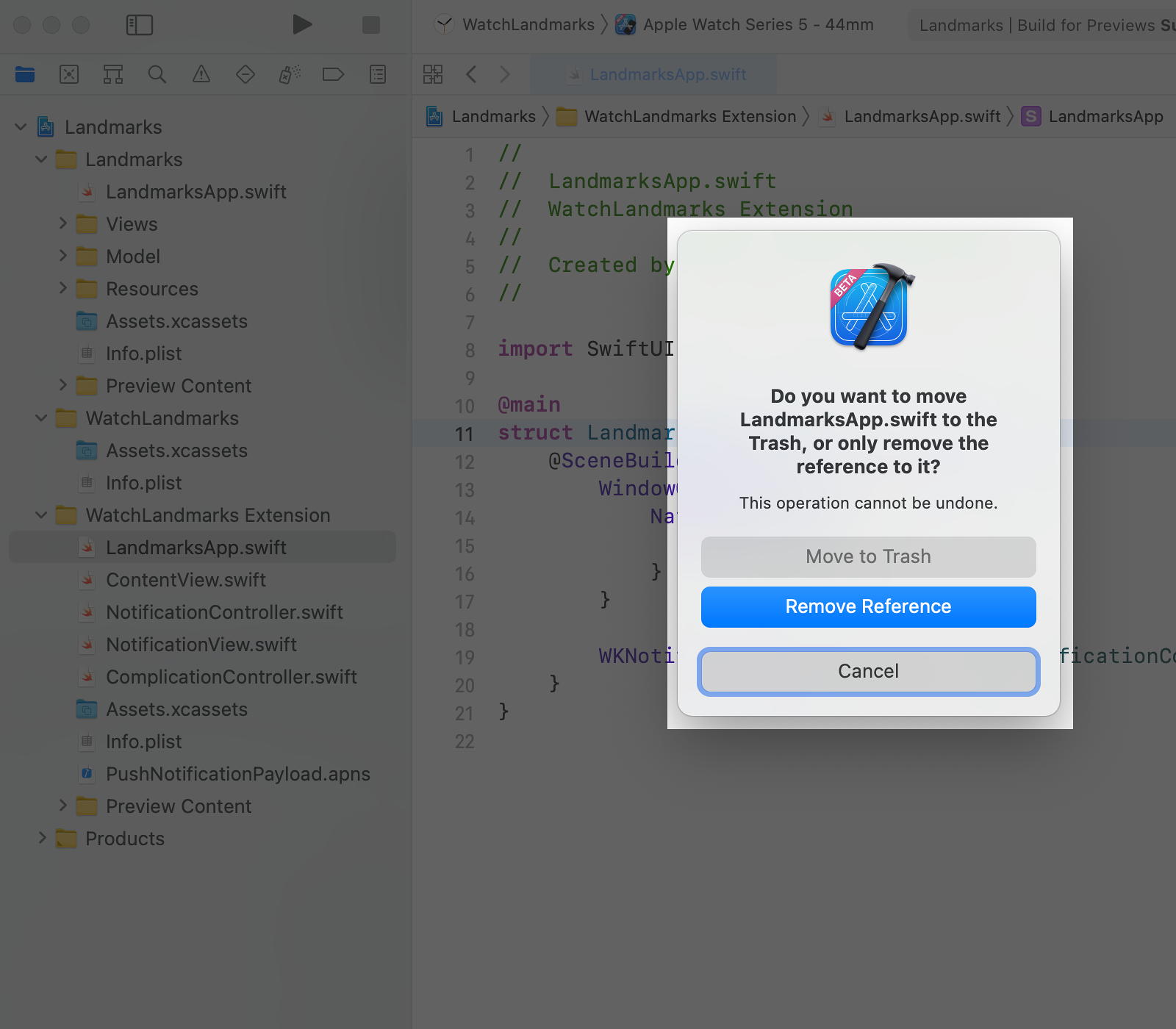The image size is (1176, 1029).
Task: Expand the Resources folder
Action: coord(62,288)
